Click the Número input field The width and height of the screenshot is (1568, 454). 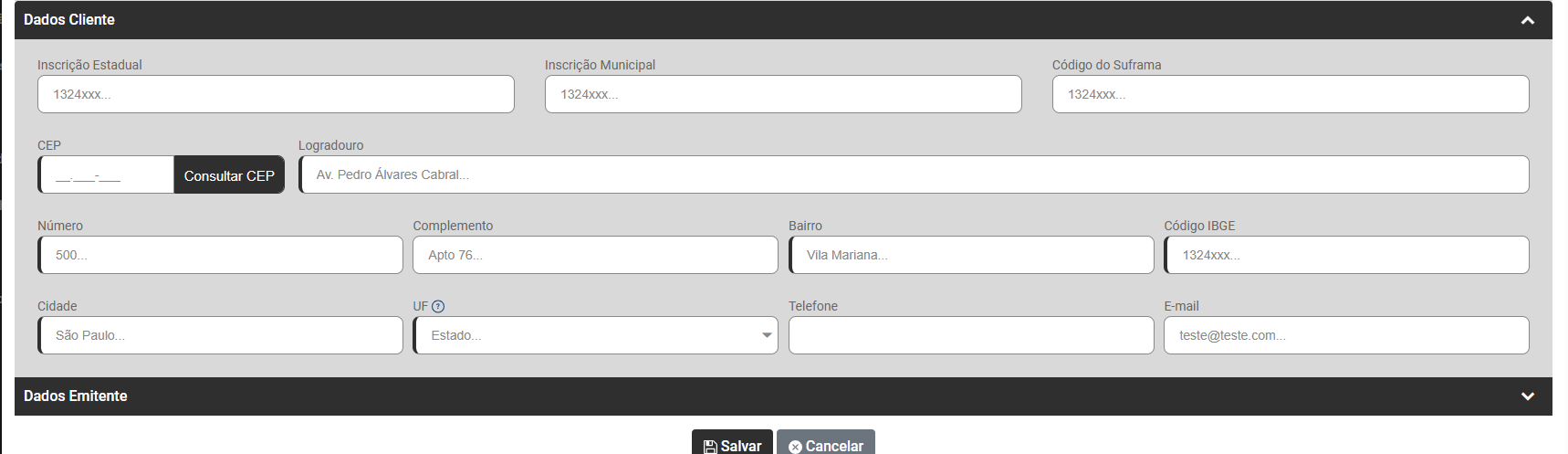pyautogui.click(x=221, y=255)
